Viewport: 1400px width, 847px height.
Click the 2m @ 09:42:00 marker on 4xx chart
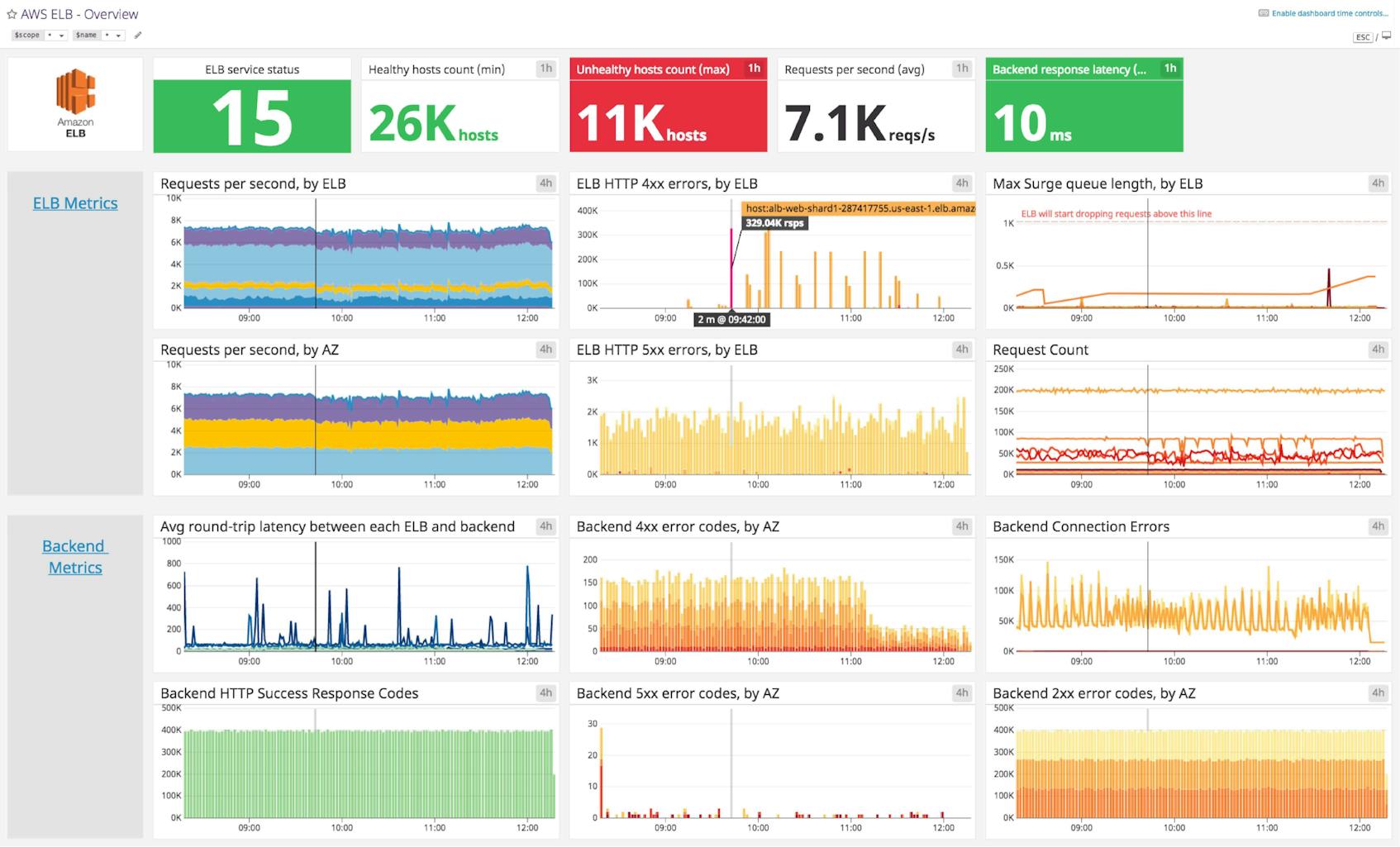731,319
